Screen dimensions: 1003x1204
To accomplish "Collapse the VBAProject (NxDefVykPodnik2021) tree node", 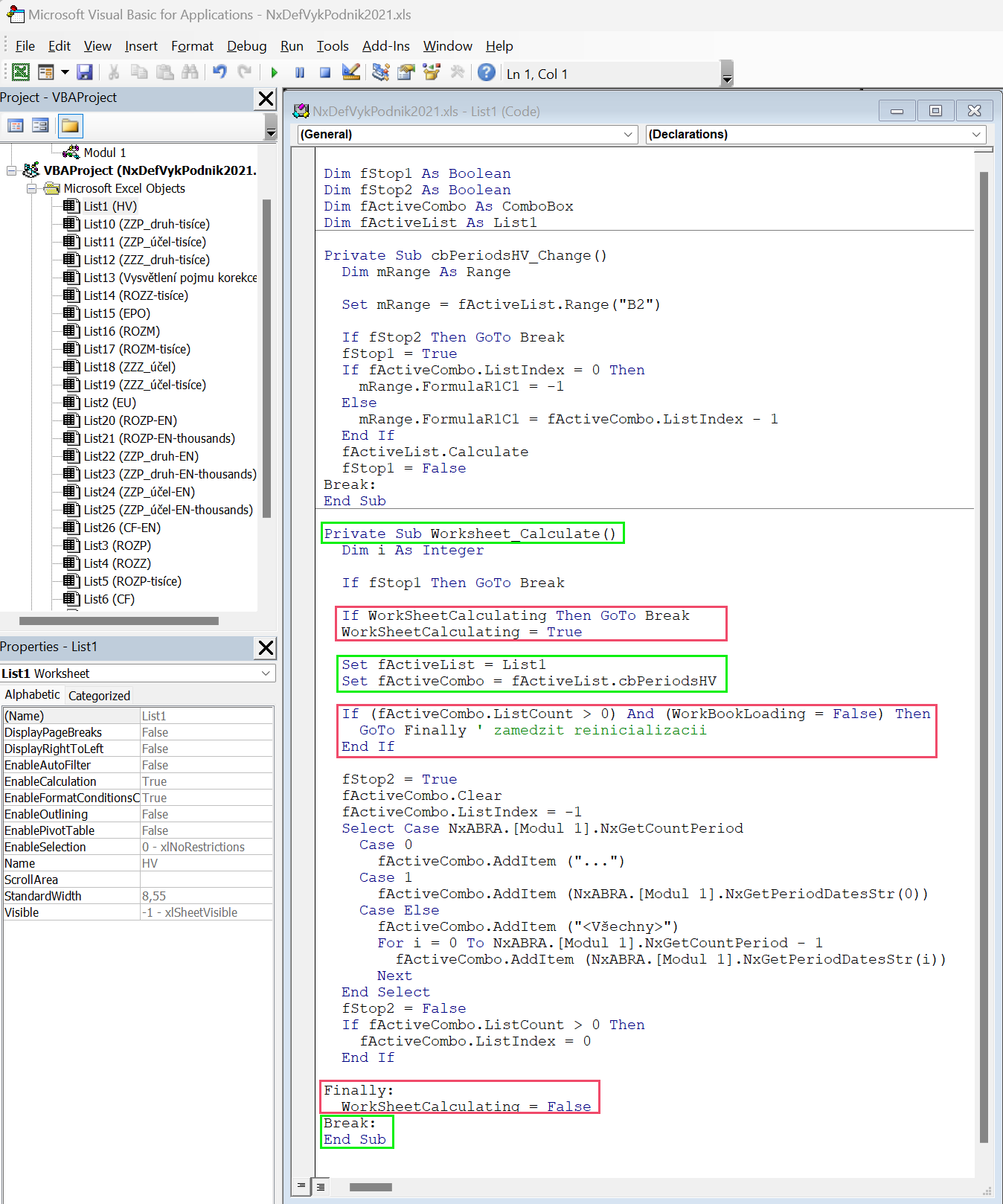I will pyautogui.click(x=12, y=171).
